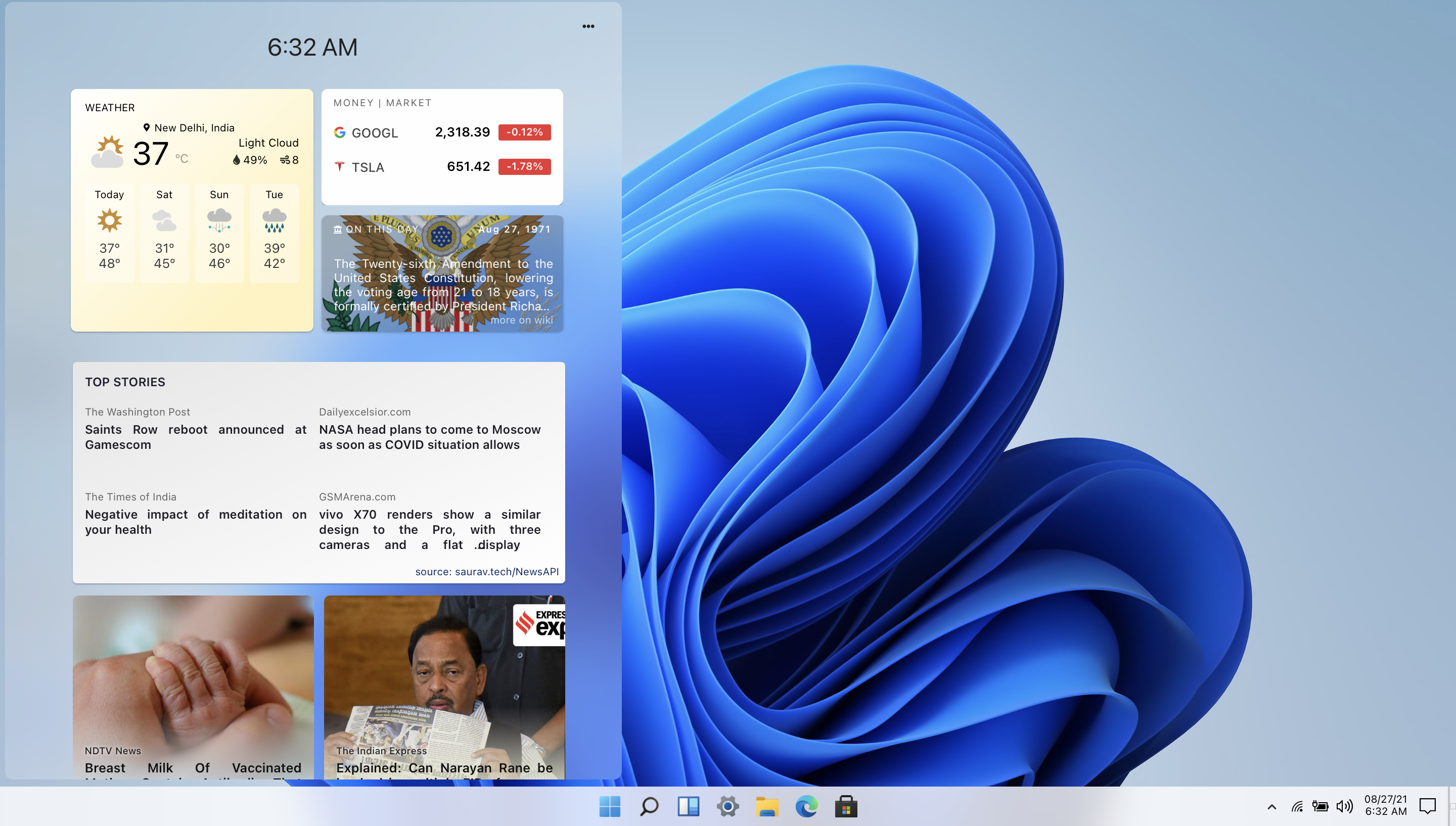The image size is (1456, 826).
Task: Open Microsoft Store taskbar icon
Action: click(846, 806)
